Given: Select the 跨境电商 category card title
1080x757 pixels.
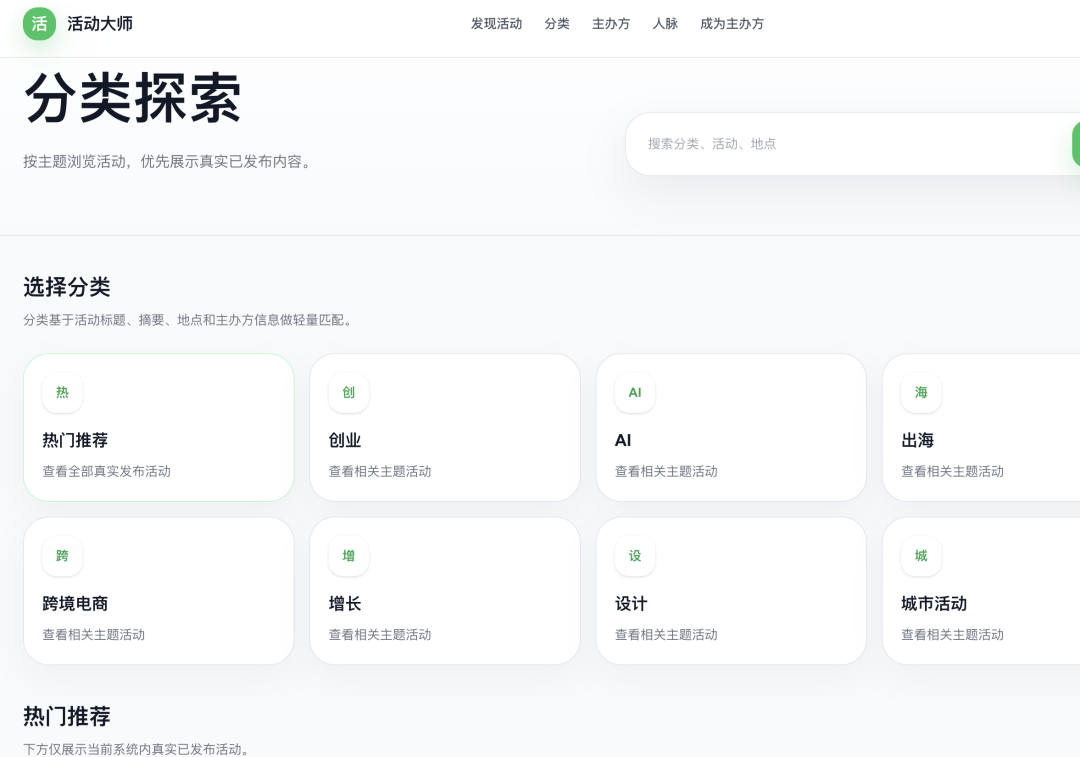Looking at the screenshot, I should point(75,603).
